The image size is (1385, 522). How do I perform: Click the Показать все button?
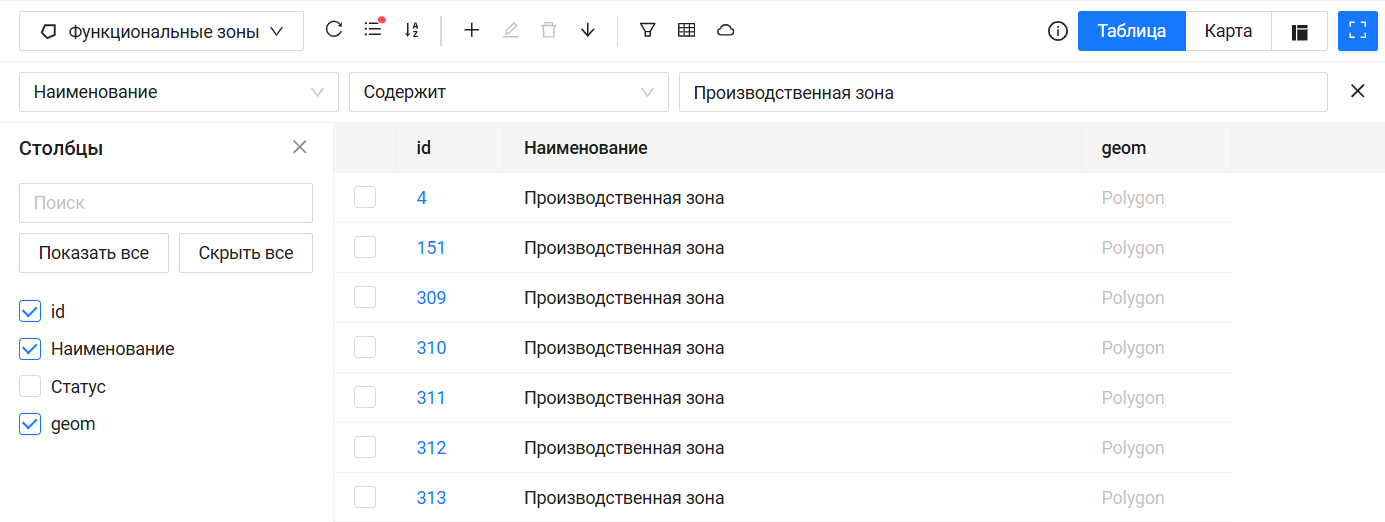point(94,253)
